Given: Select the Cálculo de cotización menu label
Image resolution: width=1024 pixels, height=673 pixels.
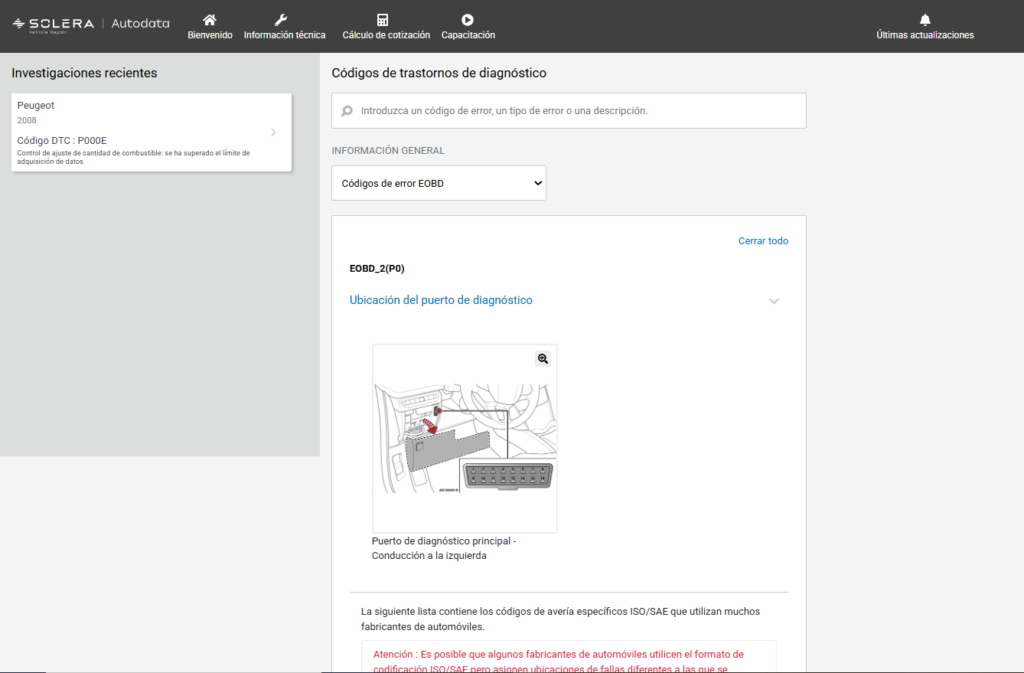Looking at the screenshot, I should 386,35.
